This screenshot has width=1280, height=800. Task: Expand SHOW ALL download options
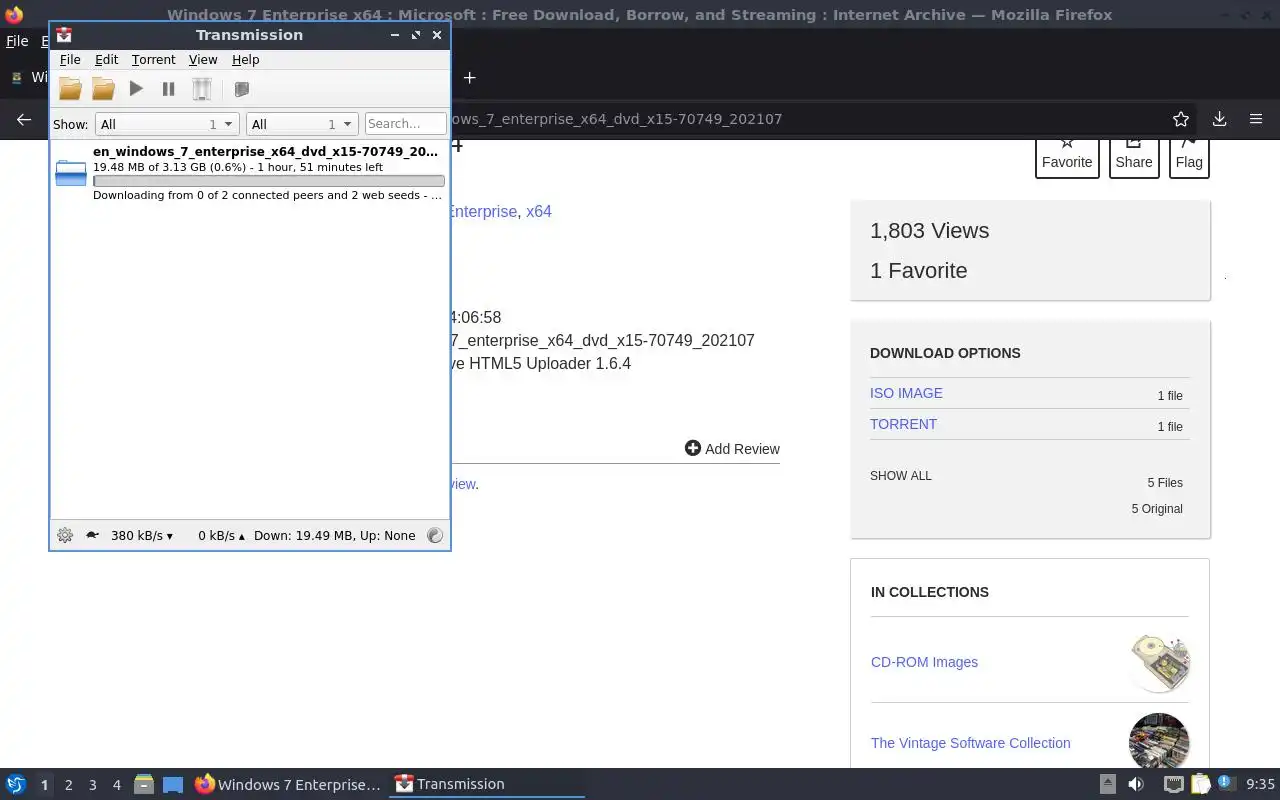[x=901, y=476]
